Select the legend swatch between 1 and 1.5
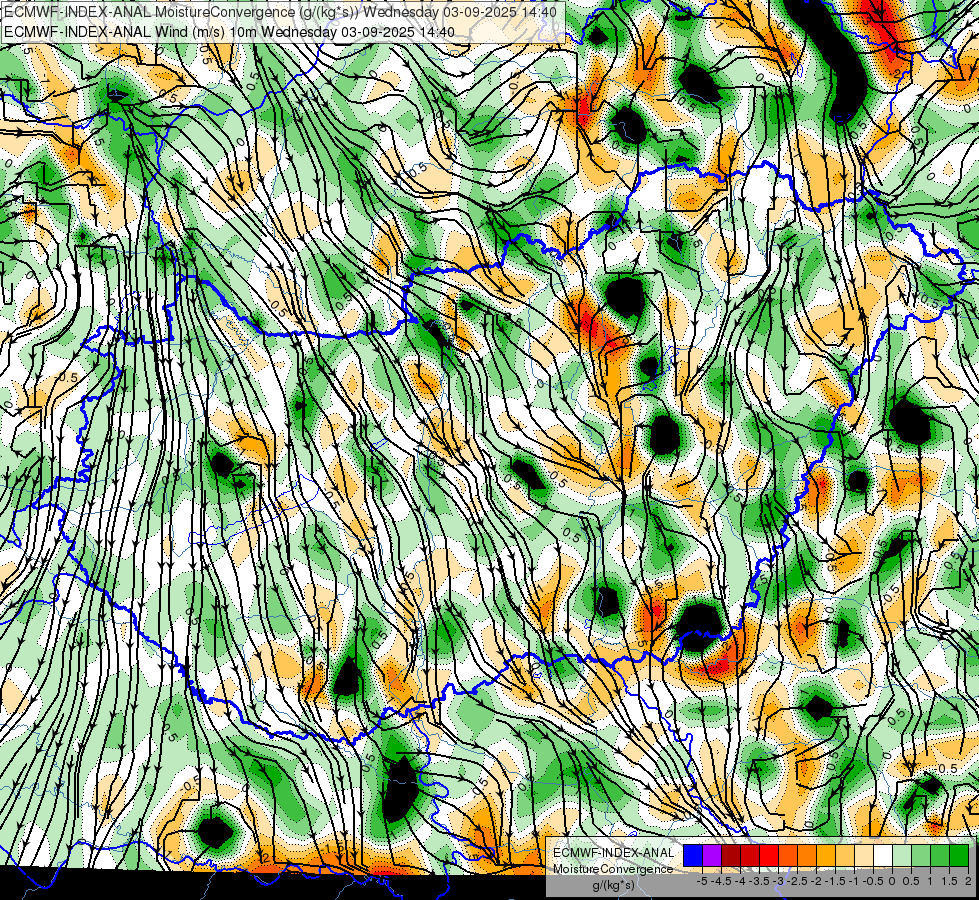 tap(940, 856)
